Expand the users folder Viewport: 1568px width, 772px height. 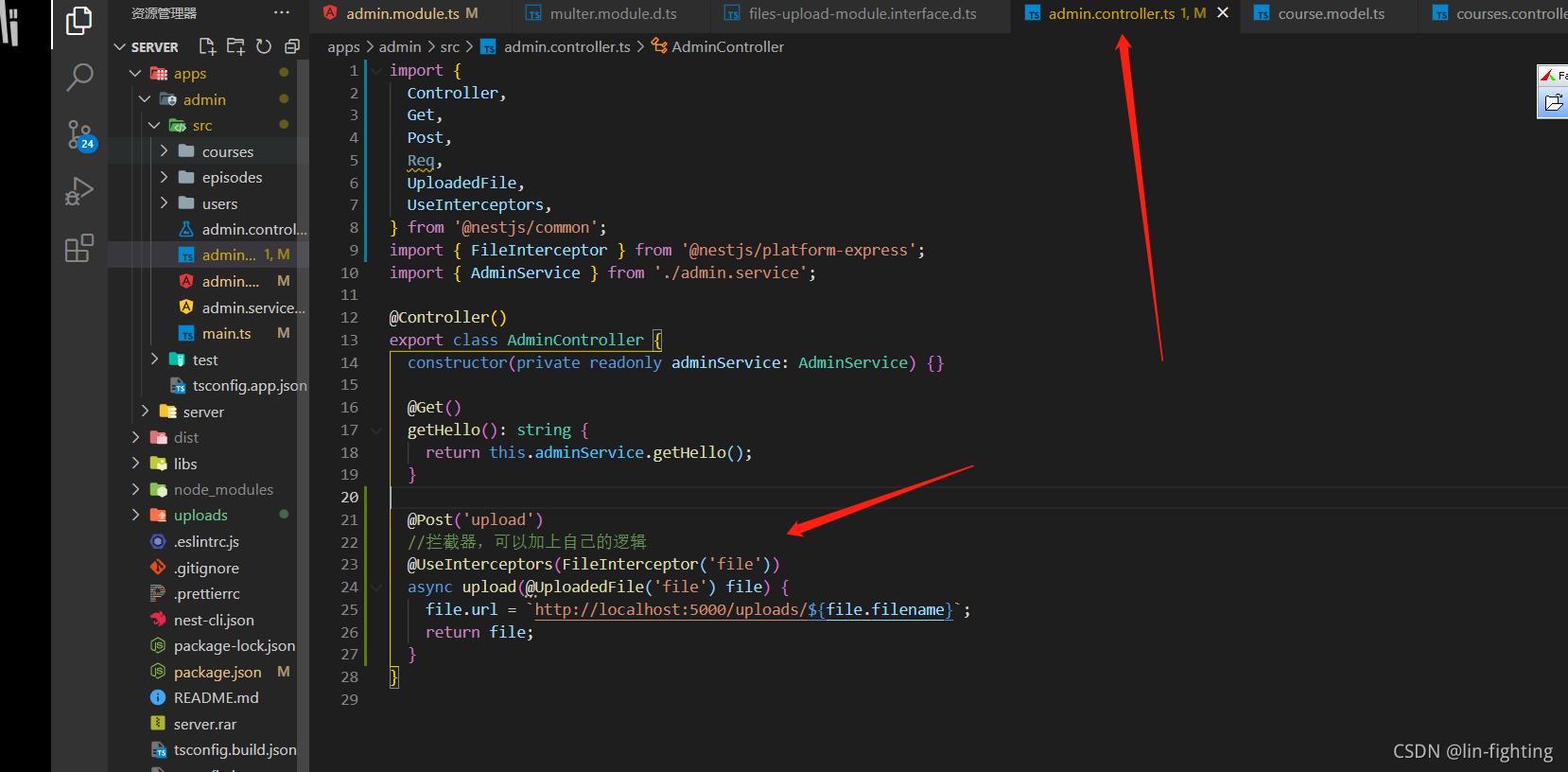point(164,203)
